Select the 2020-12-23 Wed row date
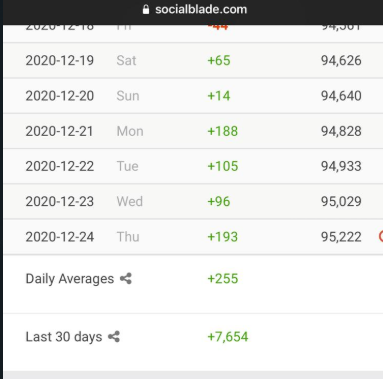The height and width of the screenshot is (379, 383). (60, 201)
